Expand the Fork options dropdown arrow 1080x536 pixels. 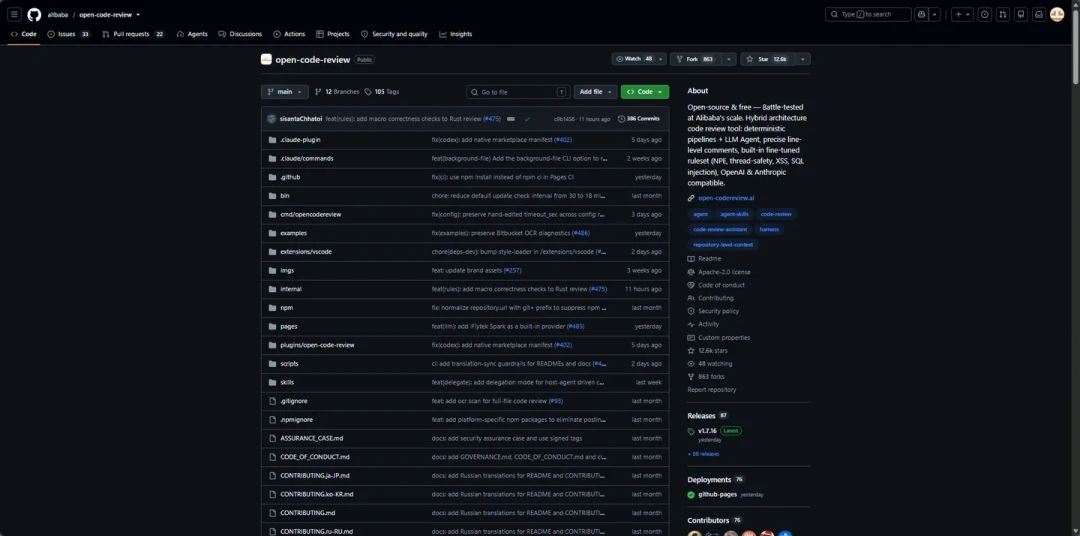coord(729,59)
